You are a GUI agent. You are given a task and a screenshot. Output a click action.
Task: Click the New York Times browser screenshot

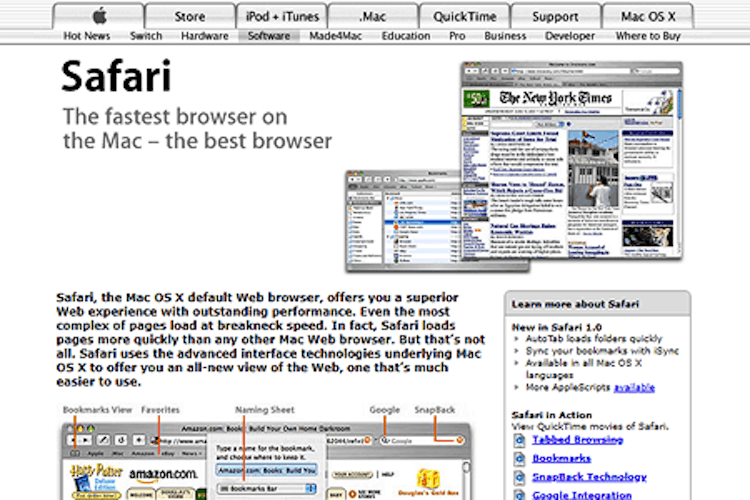coord(572,161)
